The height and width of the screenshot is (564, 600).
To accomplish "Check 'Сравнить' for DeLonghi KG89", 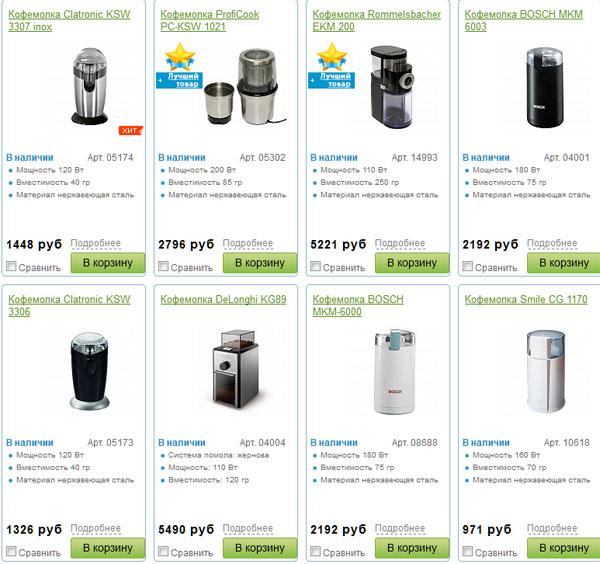I will (x=163, y=551).
